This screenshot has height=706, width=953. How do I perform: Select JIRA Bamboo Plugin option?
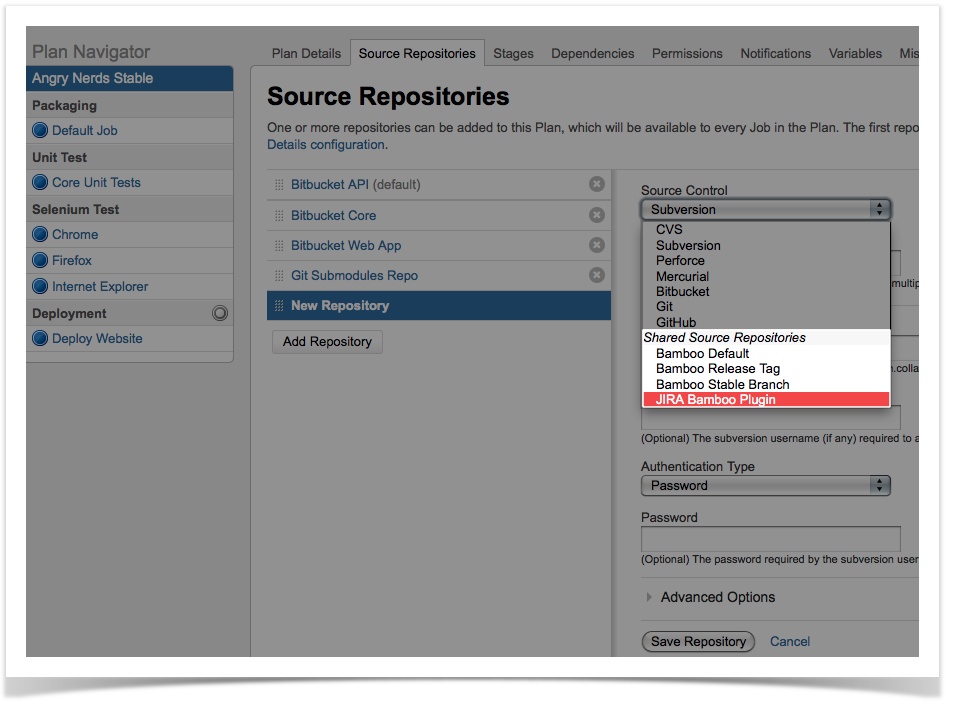[715, 400]
